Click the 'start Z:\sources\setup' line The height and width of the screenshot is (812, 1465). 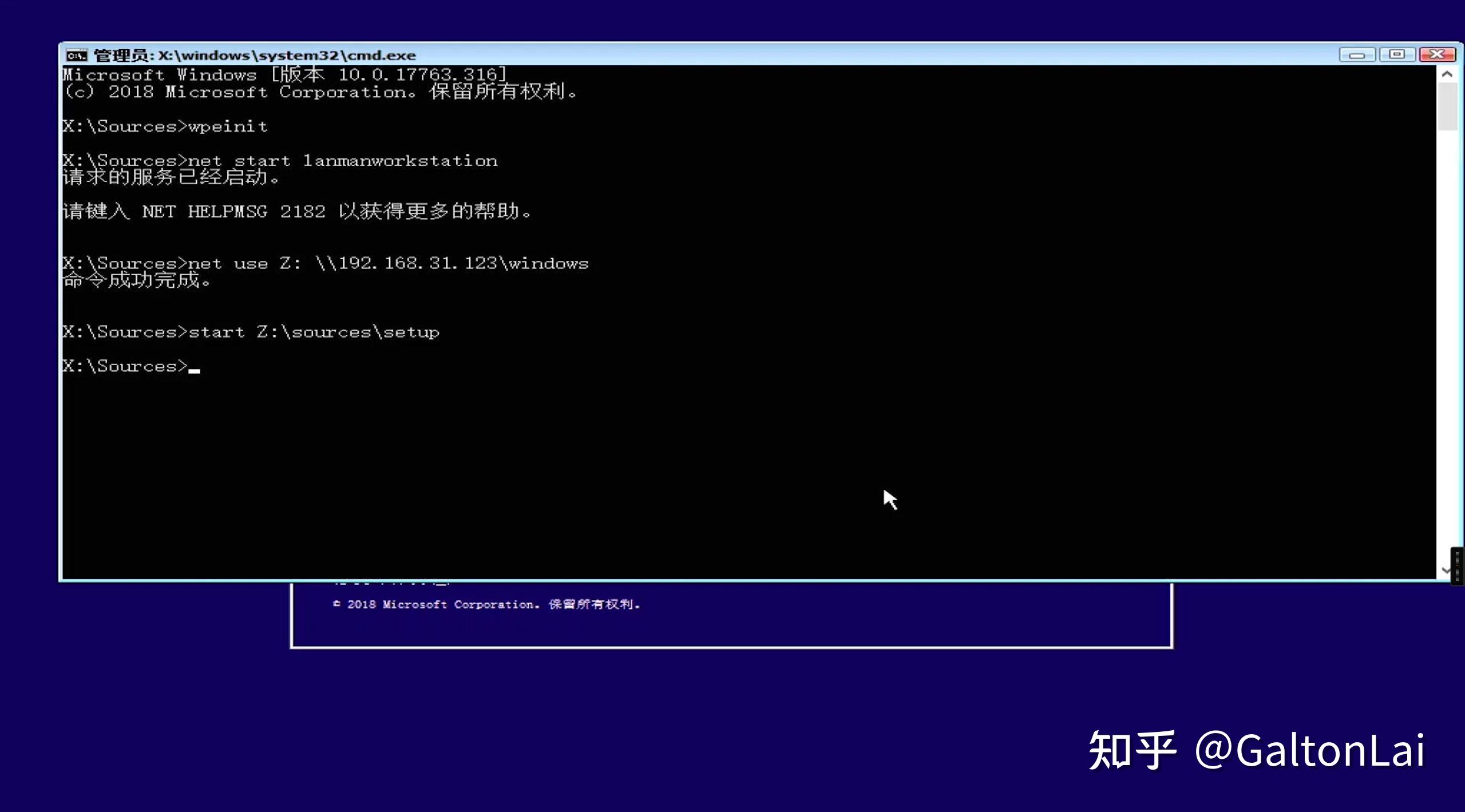pyautogui.click(x=251, y=332)
